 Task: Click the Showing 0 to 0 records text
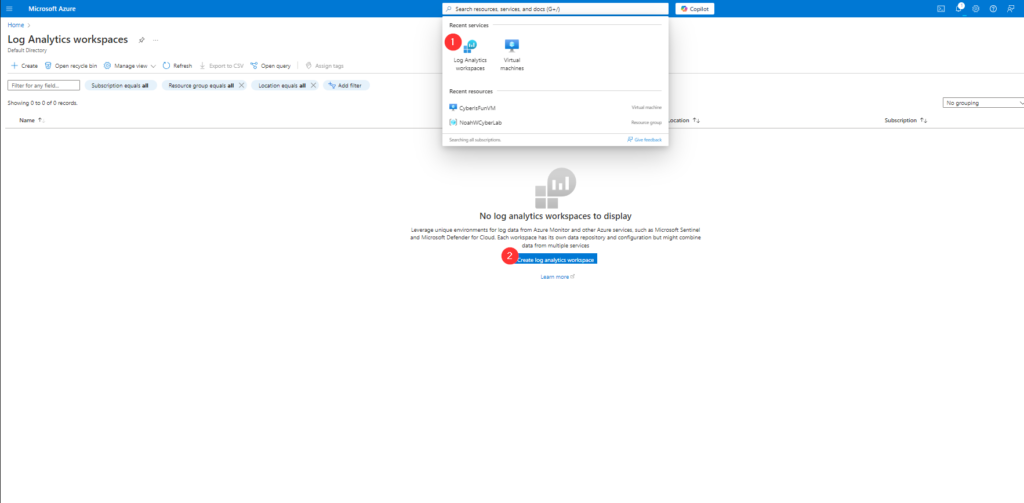[x=42, y=103]
